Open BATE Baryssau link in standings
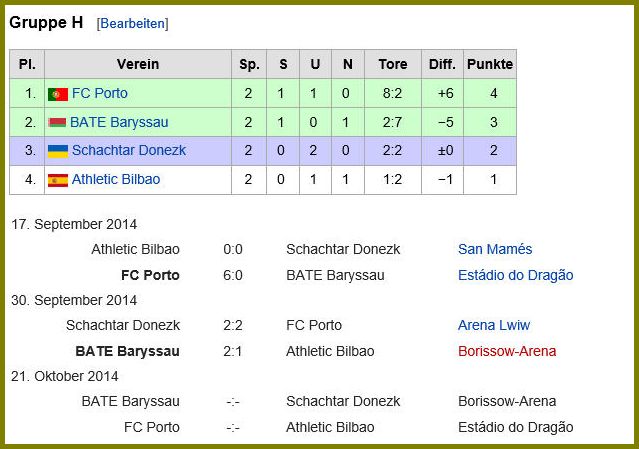639x449 pixels. click(119, 122)
